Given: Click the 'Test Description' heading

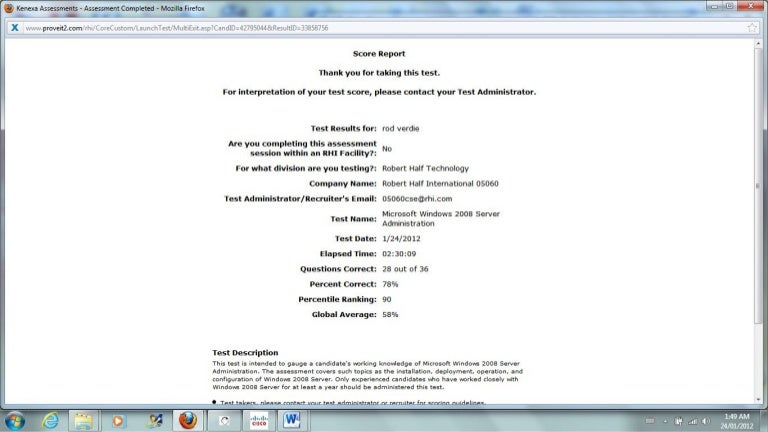Looking at the screenshot, I should point(245,353).
